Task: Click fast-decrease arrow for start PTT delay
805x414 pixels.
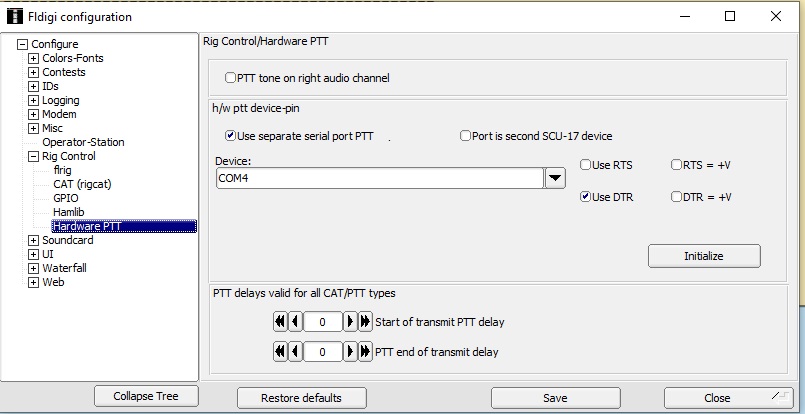Action: click(x=280, y=322)
